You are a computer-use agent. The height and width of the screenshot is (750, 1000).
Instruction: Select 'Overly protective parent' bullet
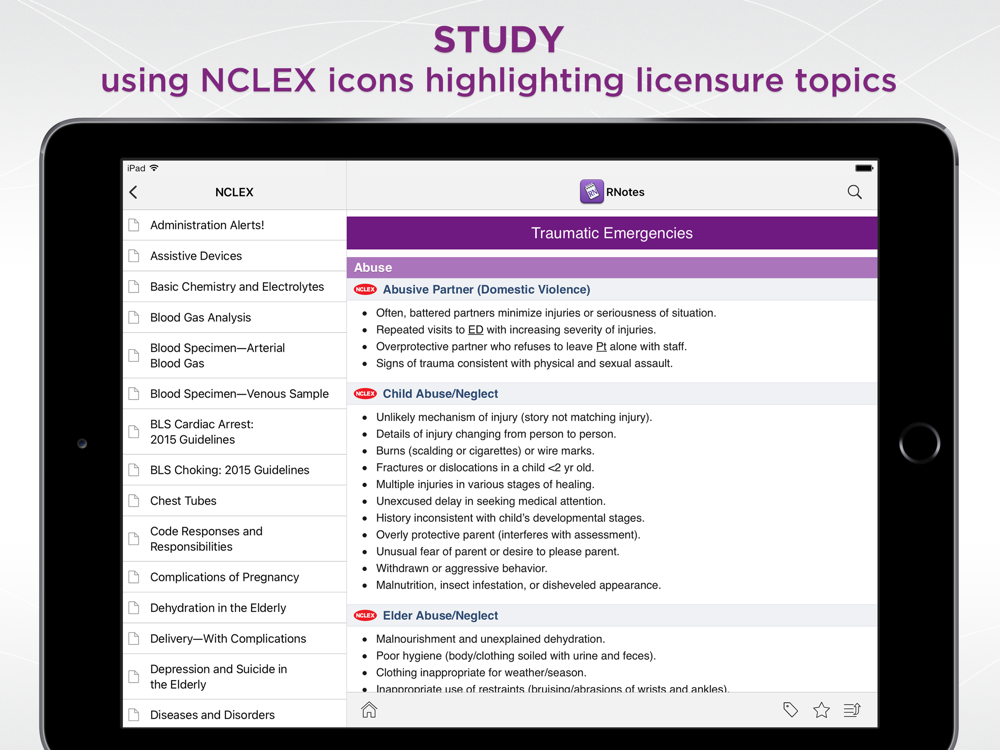coord(508,534)
